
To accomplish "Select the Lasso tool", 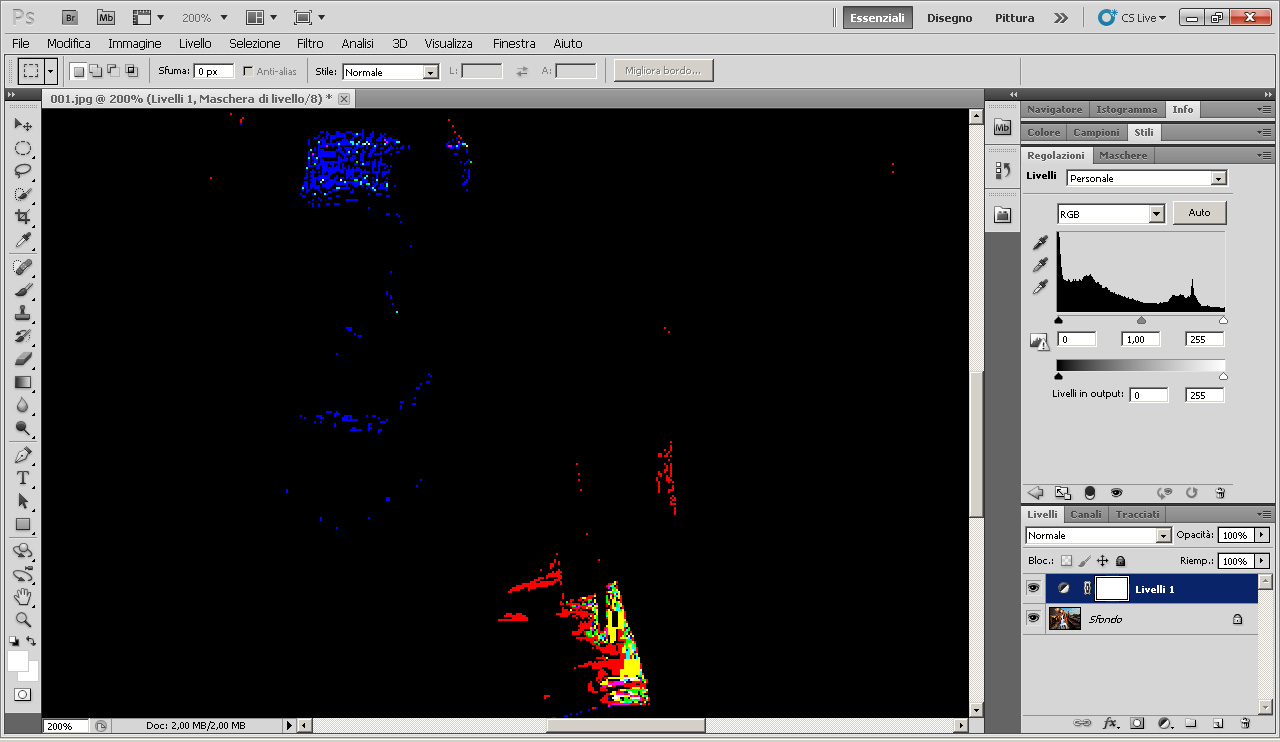I will [22, 171].
